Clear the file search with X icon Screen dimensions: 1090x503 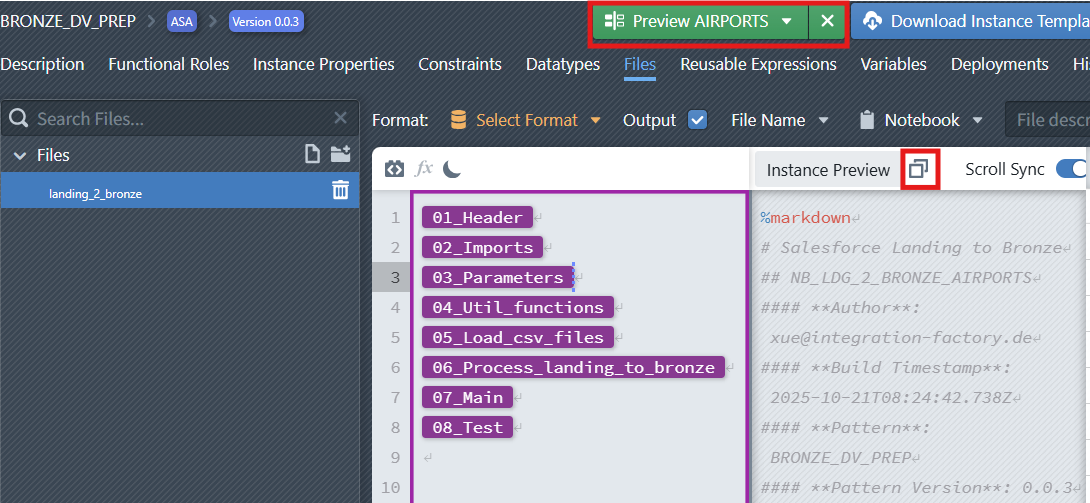coord(340,119)
